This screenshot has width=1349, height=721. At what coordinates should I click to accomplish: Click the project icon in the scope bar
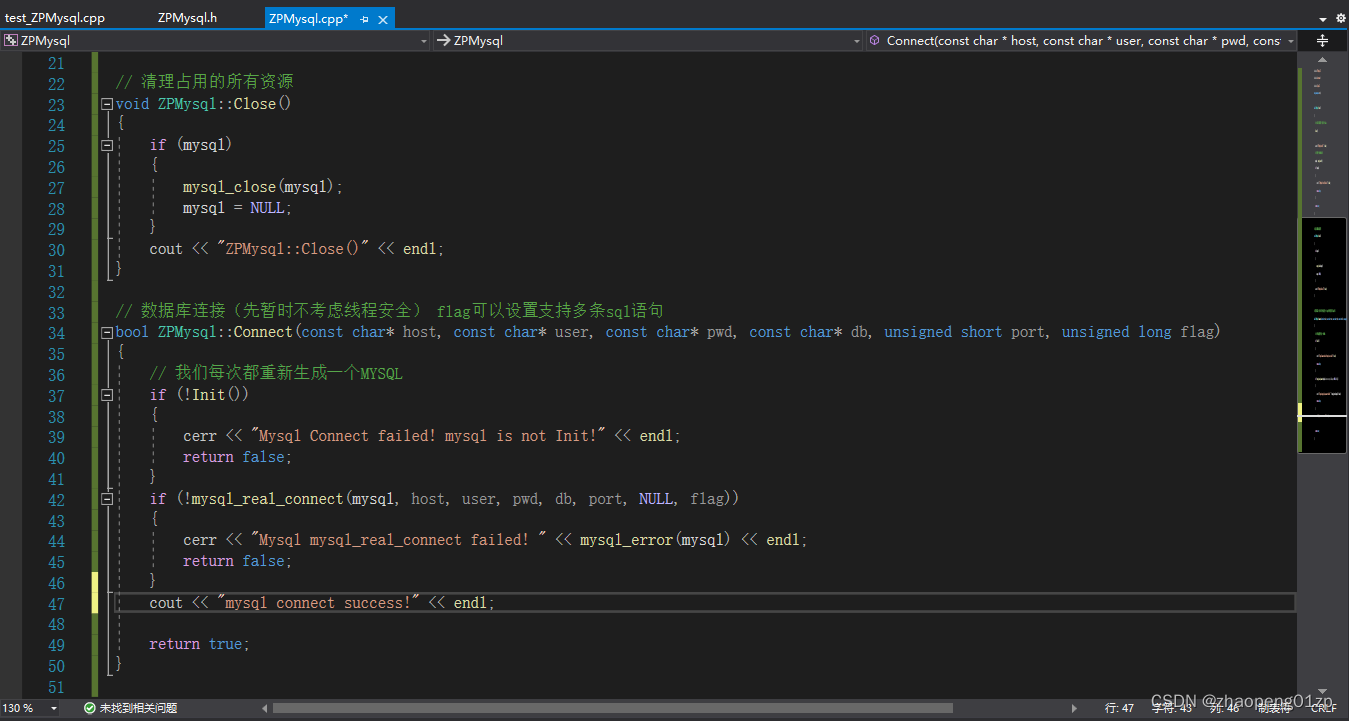[x=11, y=41]
